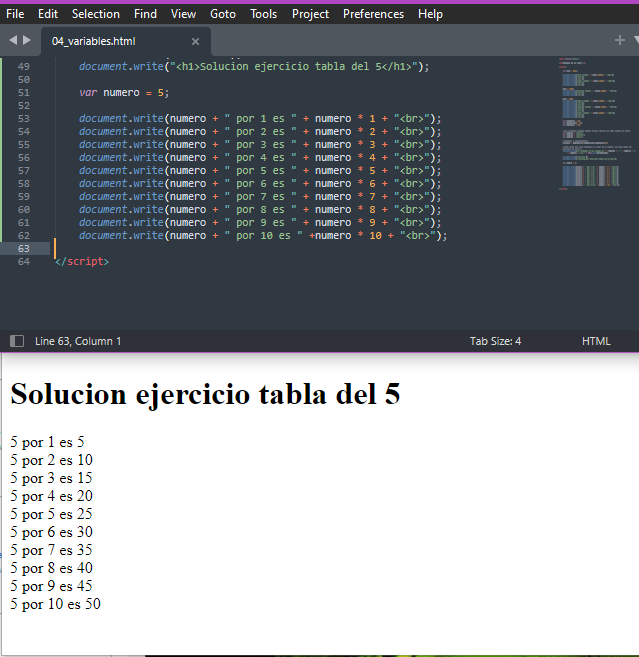This screenshot has width=639, height=657.
Task: Open the View menu
Action: [x=183, y=14]
